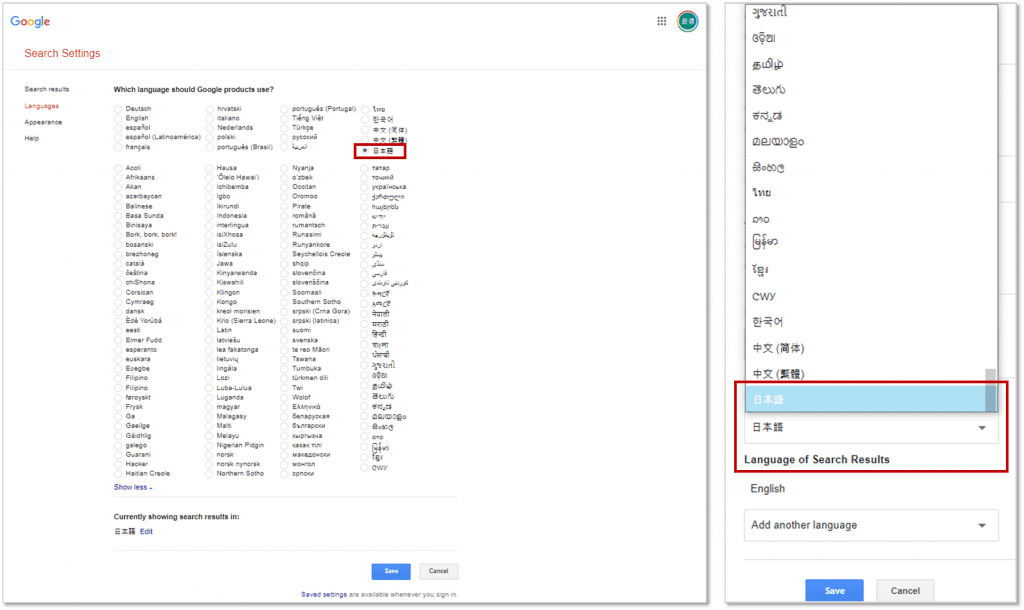Select the svenska radio button
This screenshot has width=1024, height=610.
tap(284, 340)
